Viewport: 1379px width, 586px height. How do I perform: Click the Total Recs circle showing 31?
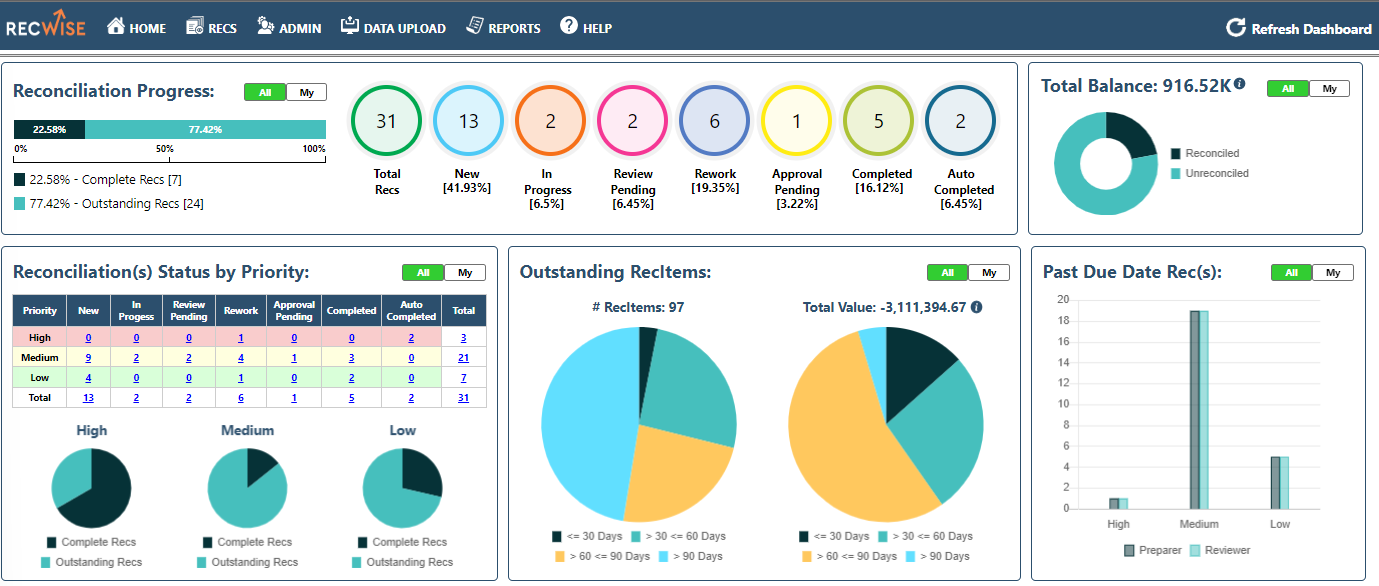[385, 120]
